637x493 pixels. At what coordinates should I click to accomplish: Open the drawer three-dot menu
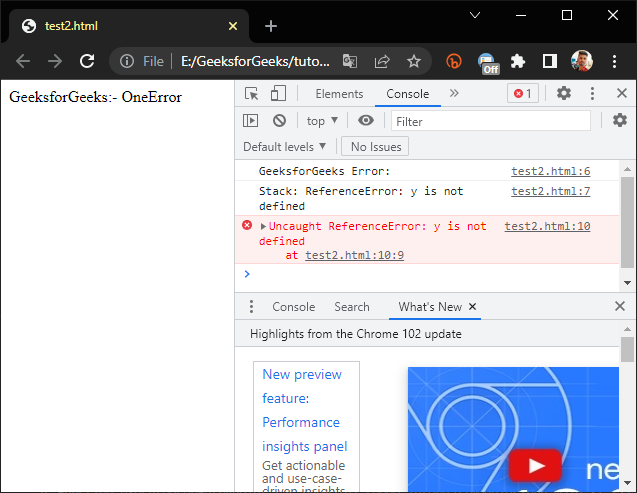click(251, 307)
